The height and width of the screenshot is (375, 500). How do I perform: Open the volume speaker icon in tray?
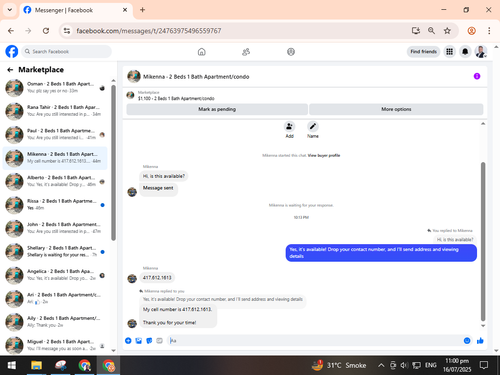pyautogui.click(x=404, y=365)
